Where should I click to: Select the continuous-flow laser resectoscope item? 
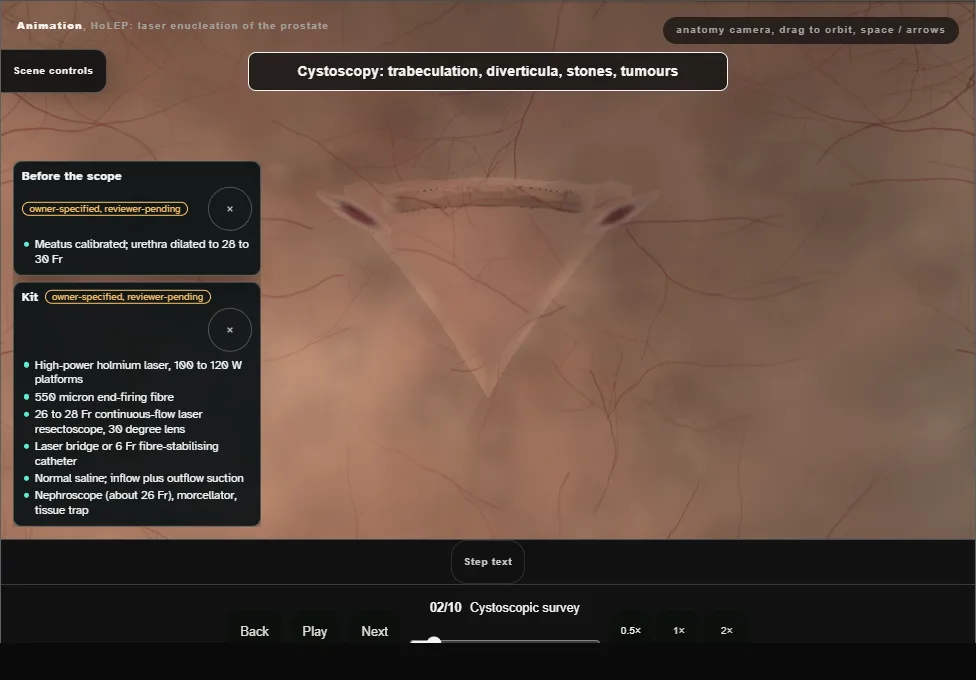coord(118,422)
